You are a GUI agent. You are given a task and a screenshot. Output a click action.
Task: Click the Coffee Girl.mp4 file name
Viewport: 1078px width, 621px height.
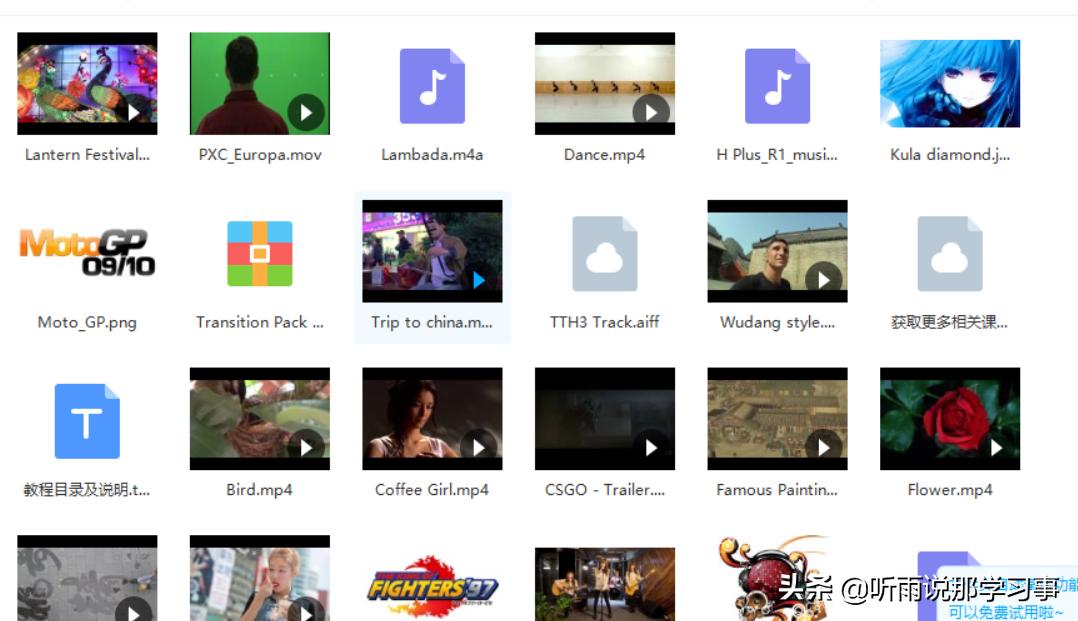(x=432, y=490)
